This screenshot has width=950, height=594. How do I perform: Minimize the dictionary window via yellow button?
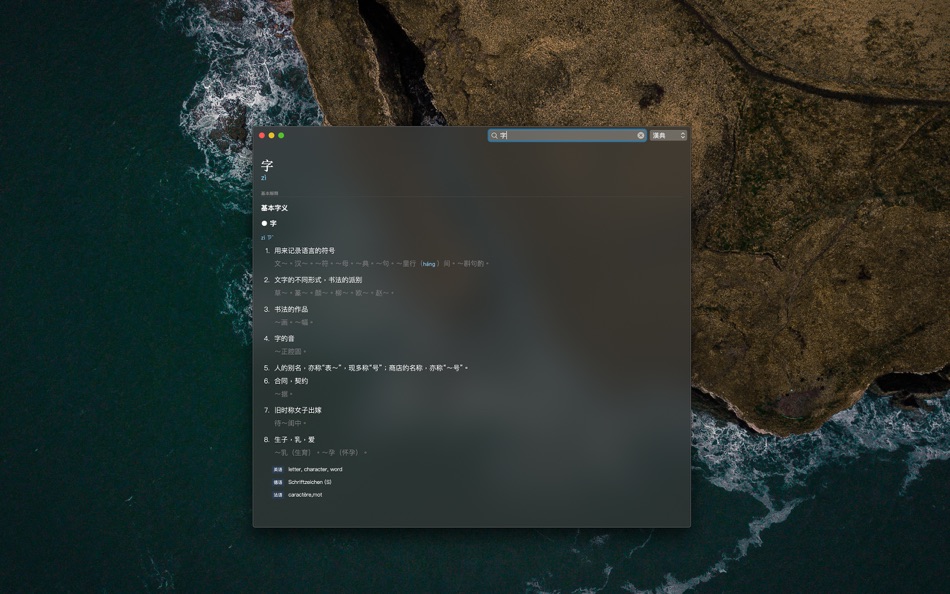pyautogui.click(x=271, y=135)
